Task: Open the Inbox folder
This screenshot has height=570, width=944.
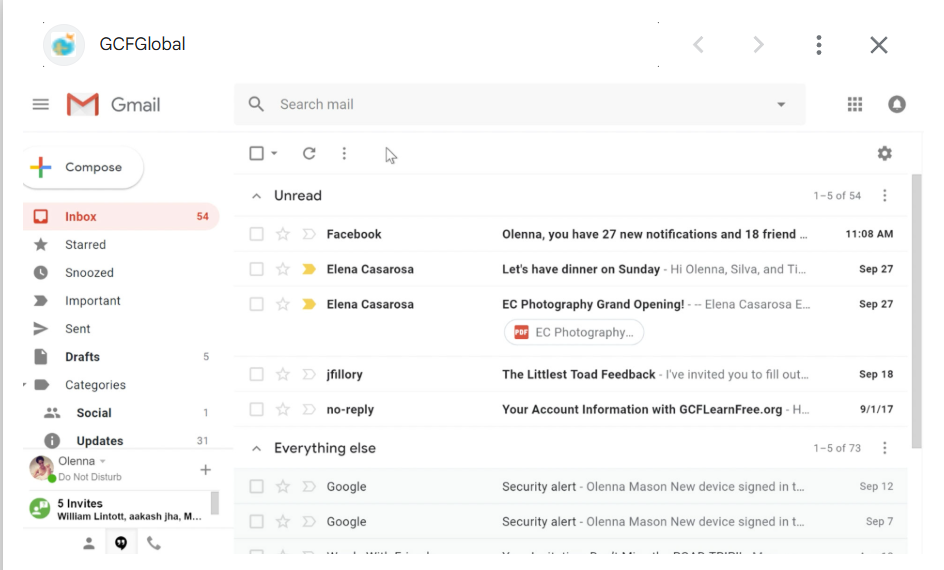Action: tap(121, 217)
